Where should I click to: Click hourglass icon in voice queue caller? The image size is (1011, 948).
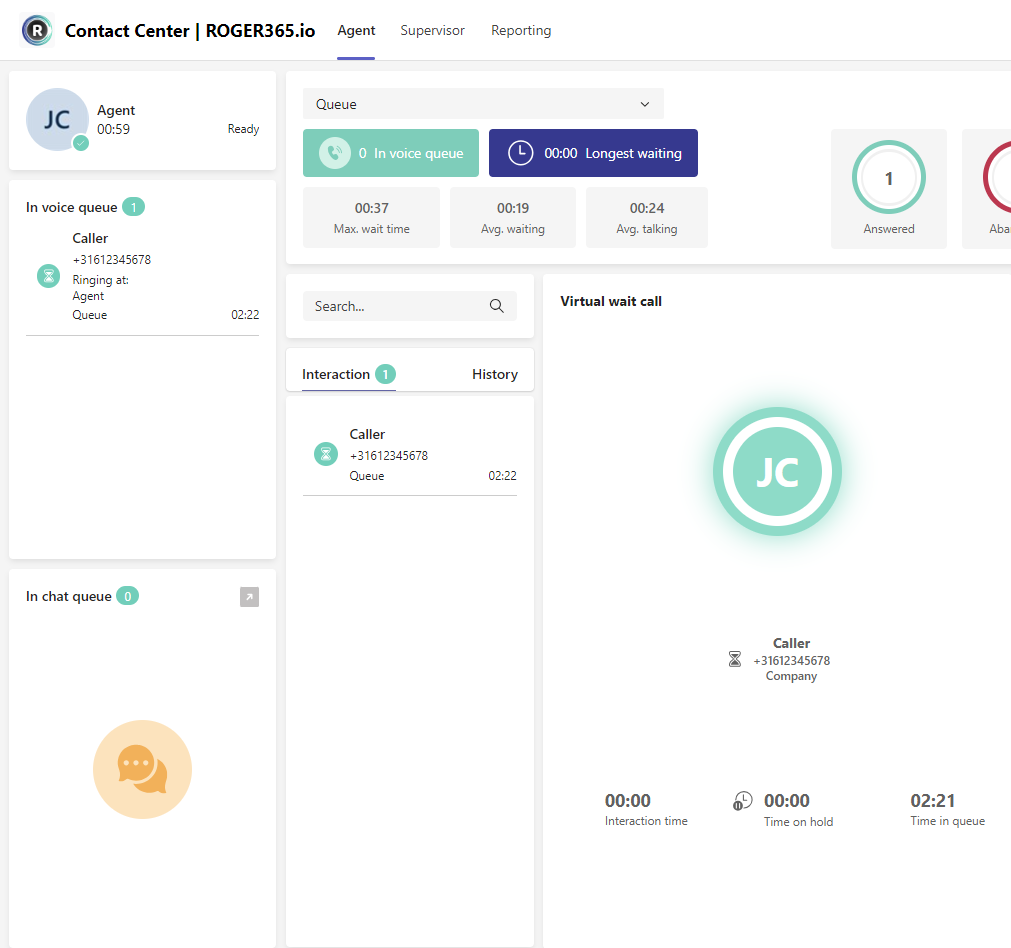pos(48,276)
